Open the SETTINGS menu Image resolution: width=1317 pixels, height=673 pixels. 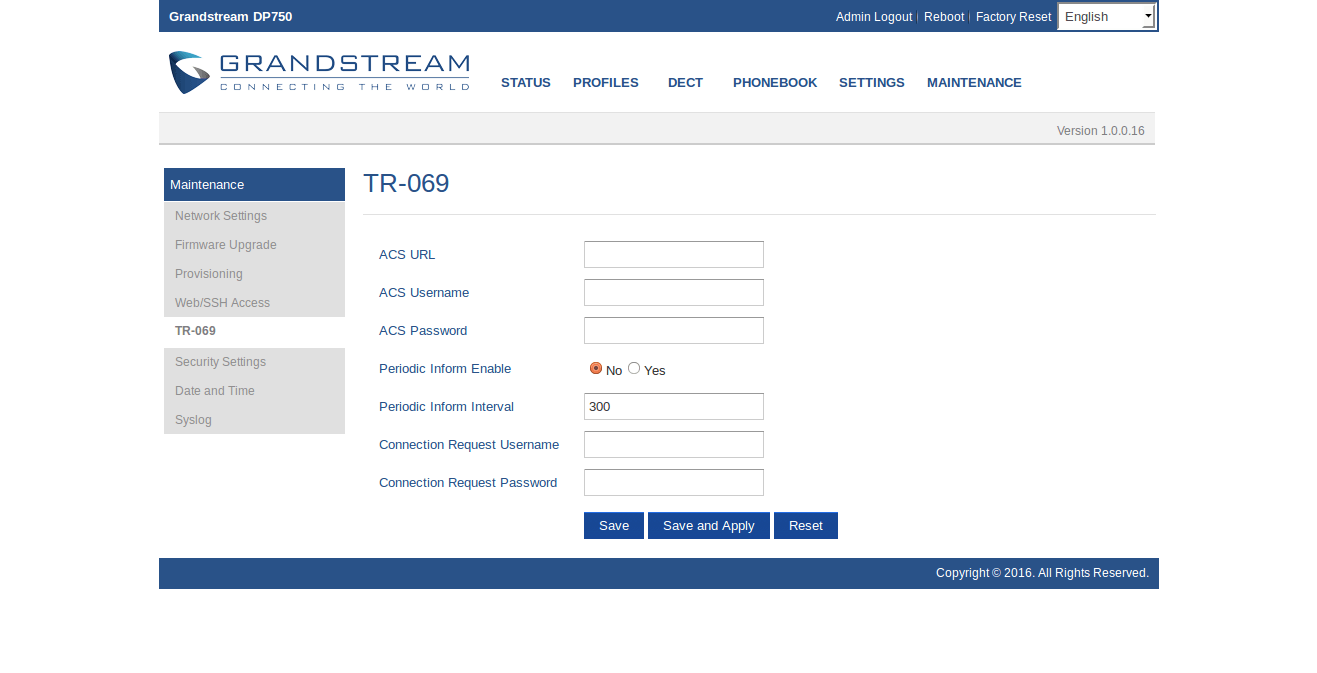tap(871, 83)
